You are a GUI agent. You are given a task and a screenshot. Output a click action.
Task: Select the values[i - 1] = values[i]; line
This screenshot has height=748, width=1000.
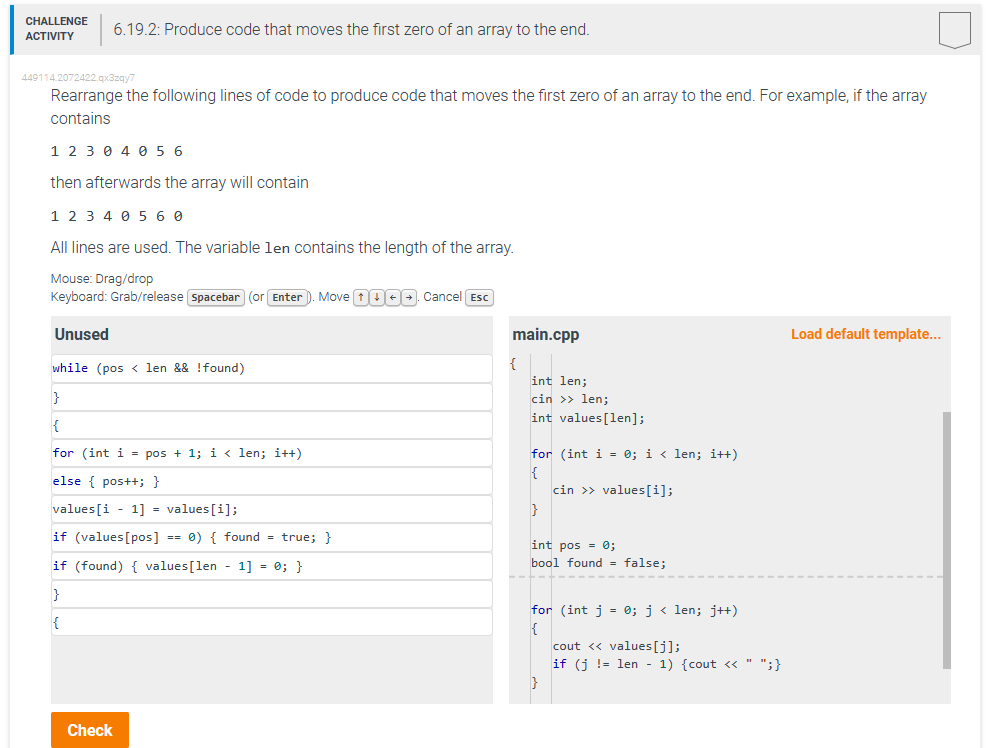pos(272,510)
